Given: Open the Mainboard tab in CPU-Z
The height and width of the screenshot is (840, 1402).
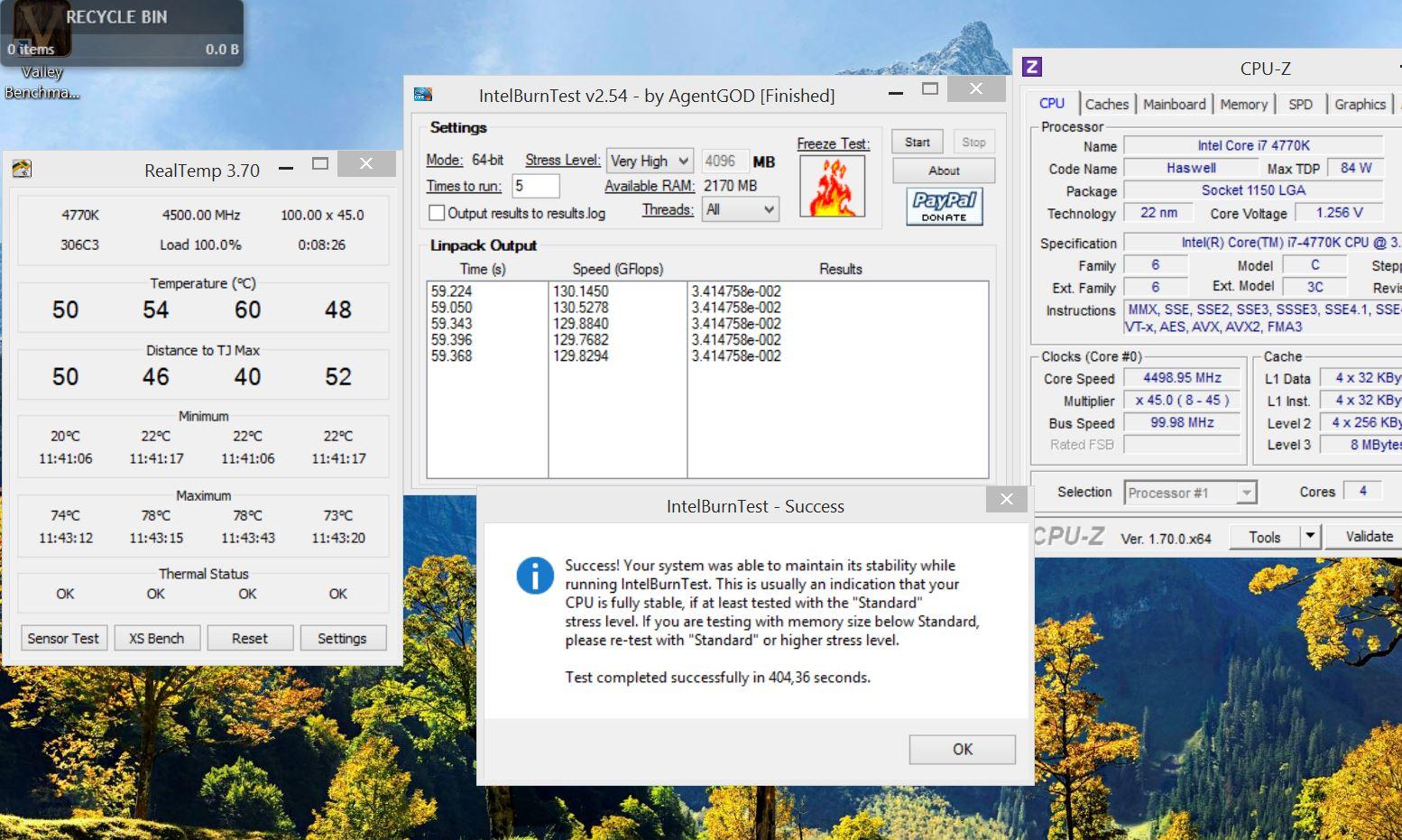Looking at the screenshot, I should click(1174, 105).
